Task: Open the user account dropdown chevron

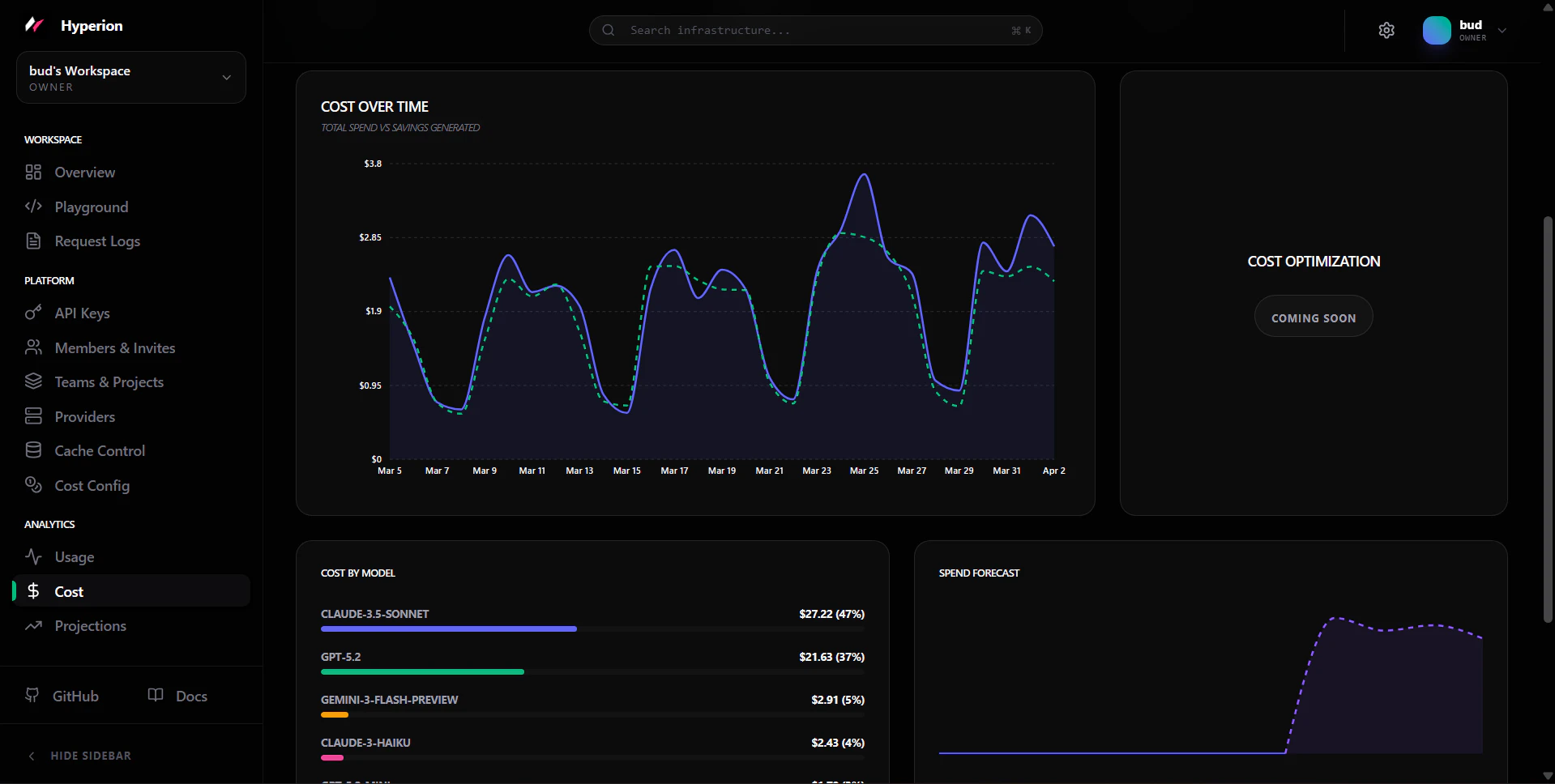Action: [x=1502, y=31]
